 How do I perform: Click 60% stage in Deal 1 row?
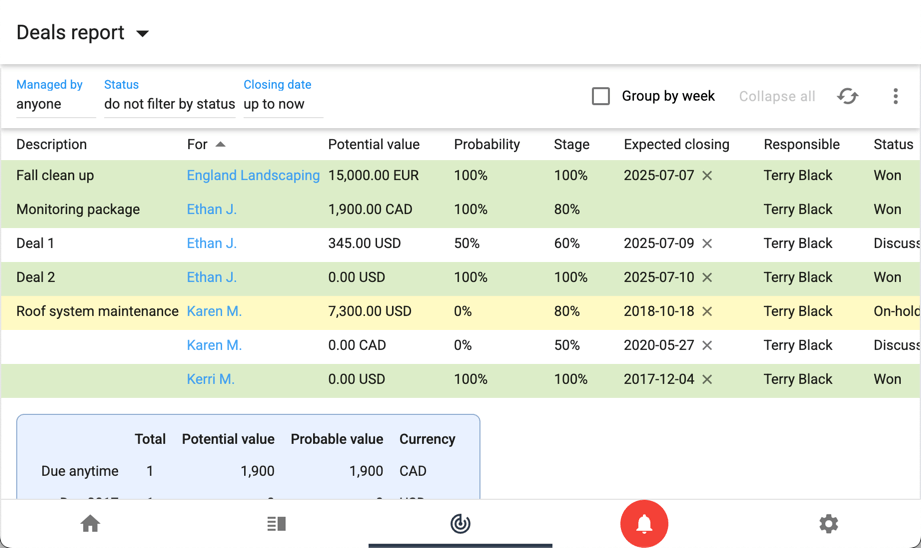pos(566,244)
